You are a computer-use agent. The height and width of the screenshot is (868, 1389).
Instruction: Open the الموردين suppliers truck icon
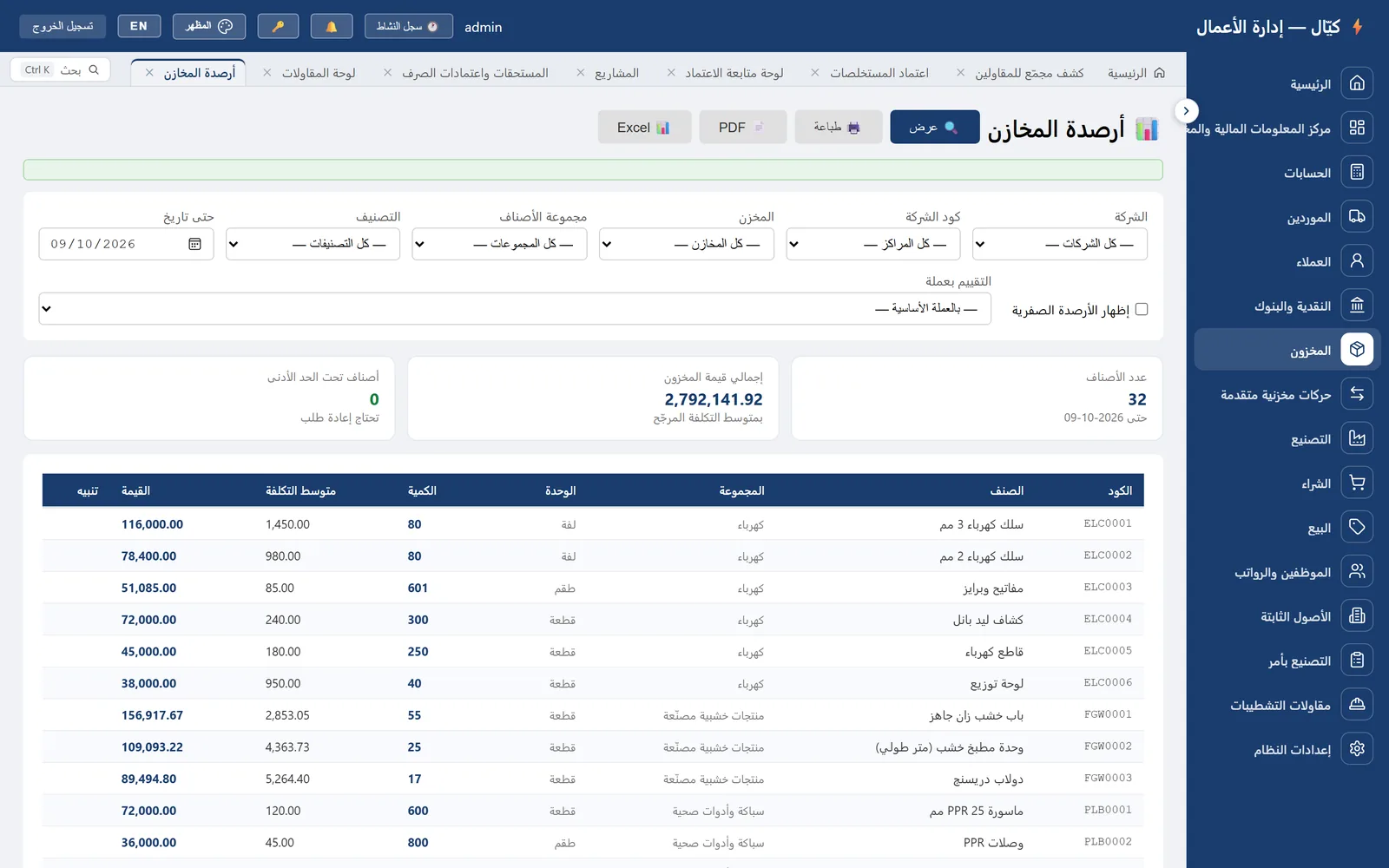point(1357,216)
